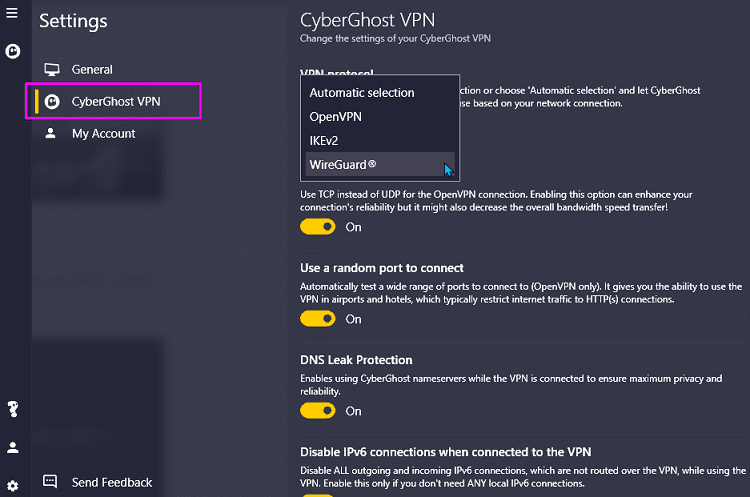Screen dimensions: 750x497
Task: Select CyberGhost VPN settings section
Action: [x=114, y=101]
